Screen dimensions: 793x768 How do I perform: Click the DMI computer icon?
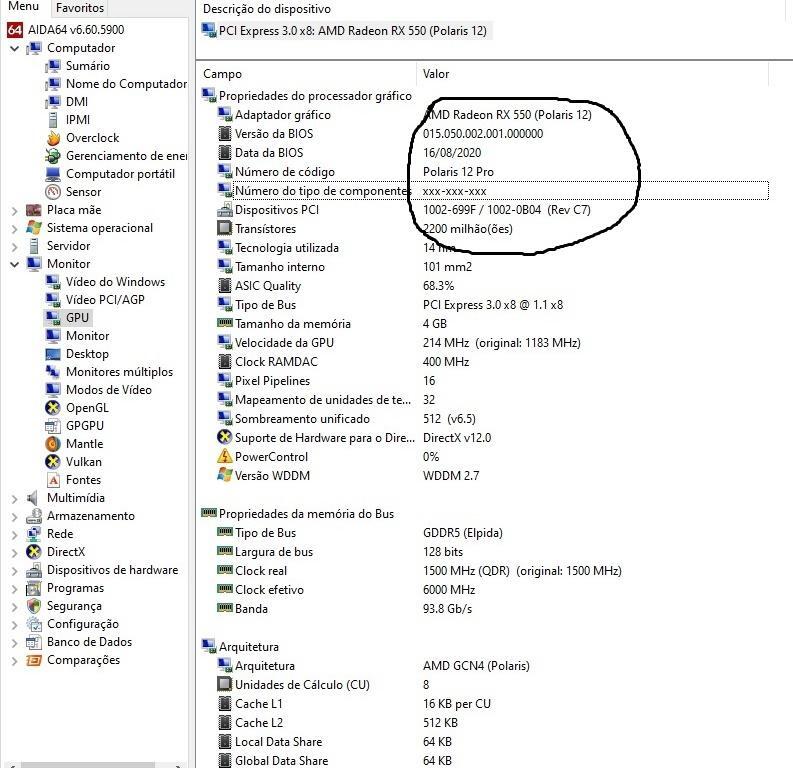[53, 102]
